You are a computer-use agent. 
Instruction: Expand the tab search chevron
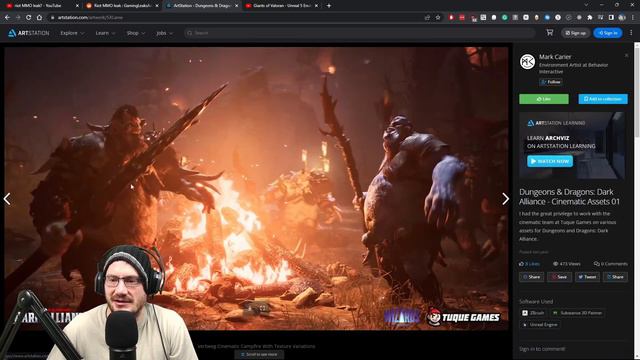[x=586, y=5]
